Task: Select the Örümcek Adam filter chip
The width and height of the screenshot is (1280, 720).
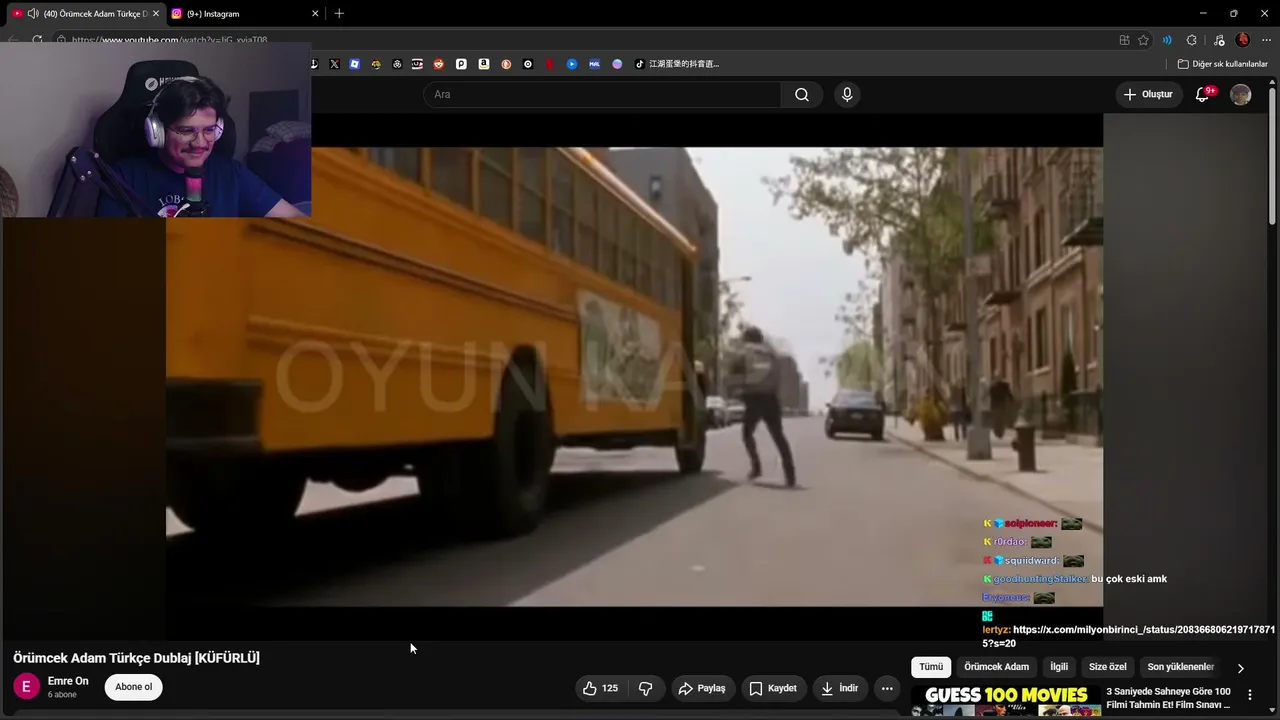Action: point(996,667)
